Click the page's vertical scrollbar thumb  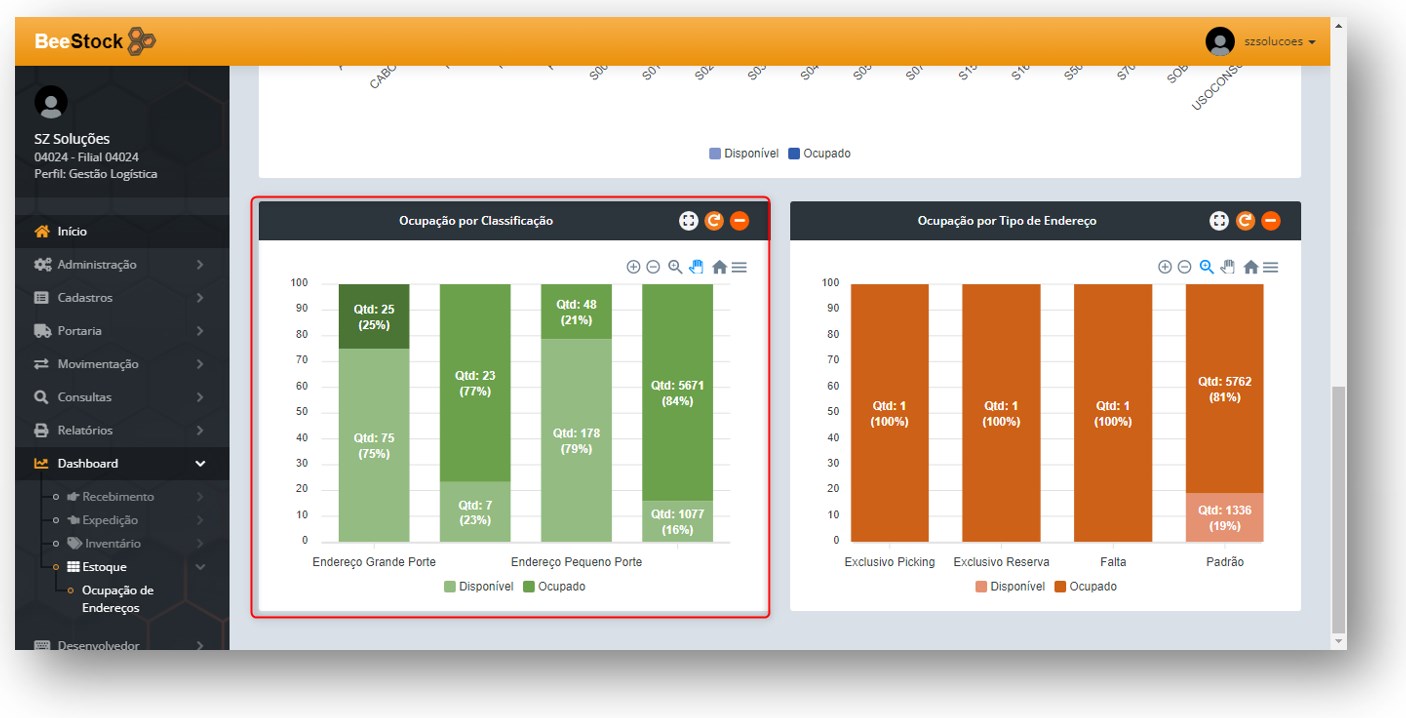click(x=1338, y=510)
